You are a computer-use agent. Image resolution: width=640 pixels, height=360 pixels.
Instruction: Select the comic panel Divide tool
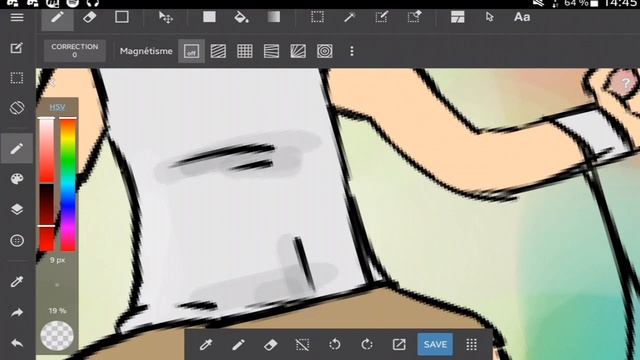[458, 17]
